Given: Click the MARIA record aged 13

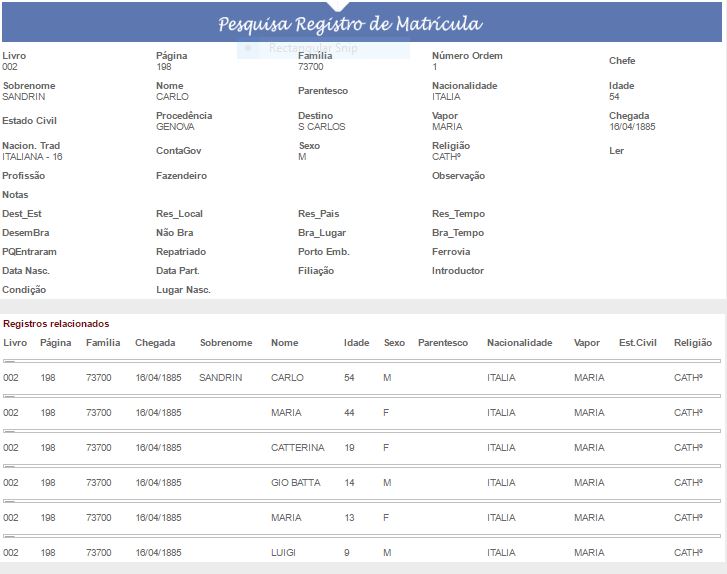Looking at the screenshot, I should [x=285, y=518].
